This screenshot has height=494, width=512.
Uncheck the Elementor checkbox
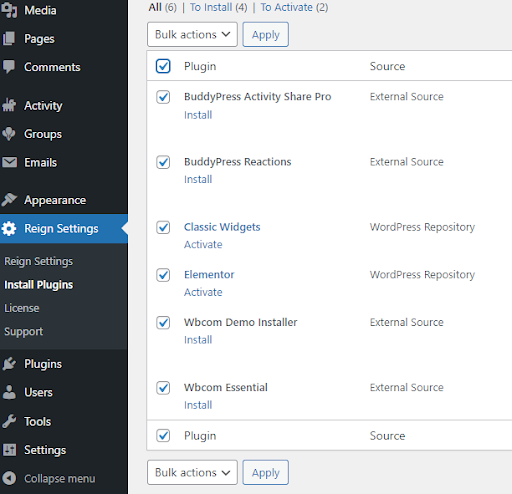(163, 275)
